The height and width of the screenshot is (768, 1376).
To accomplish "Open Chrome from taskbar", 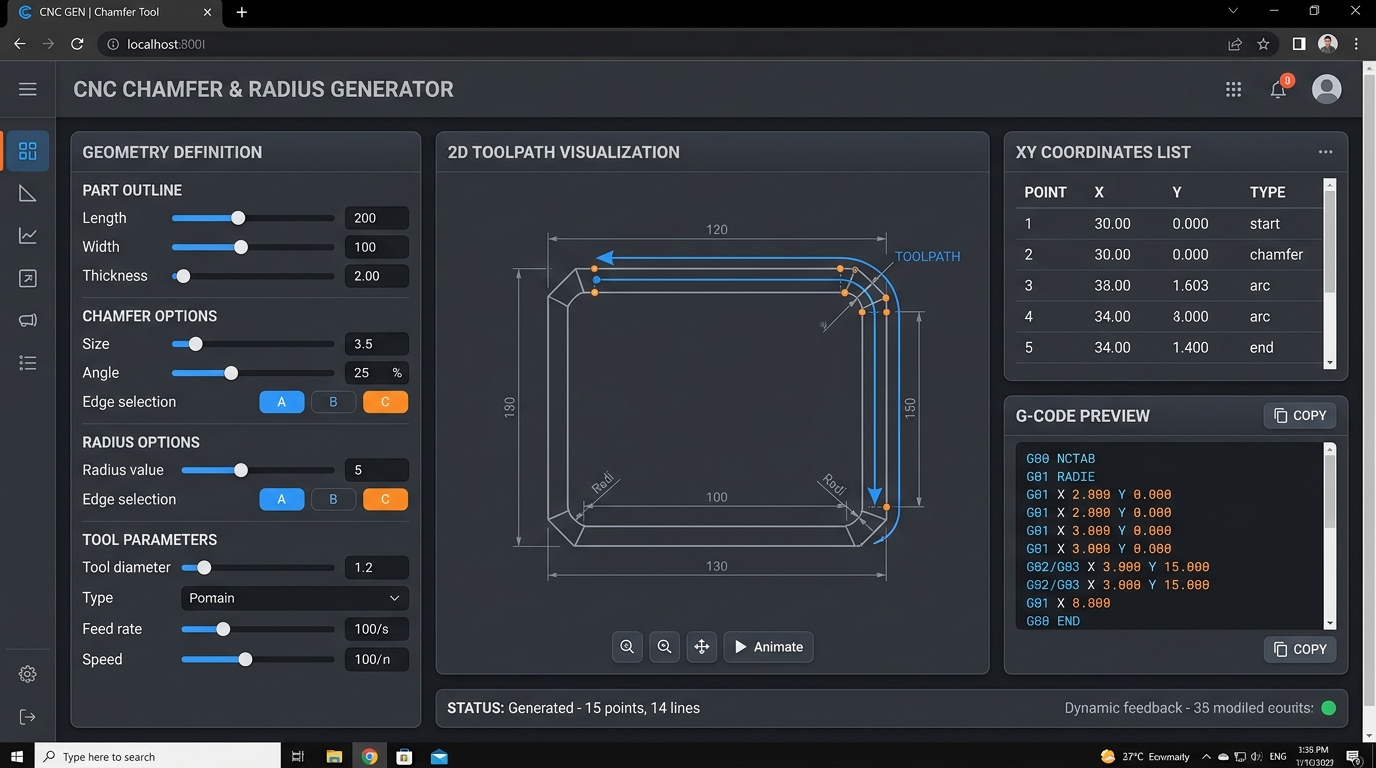I will [x=369, y=756].
